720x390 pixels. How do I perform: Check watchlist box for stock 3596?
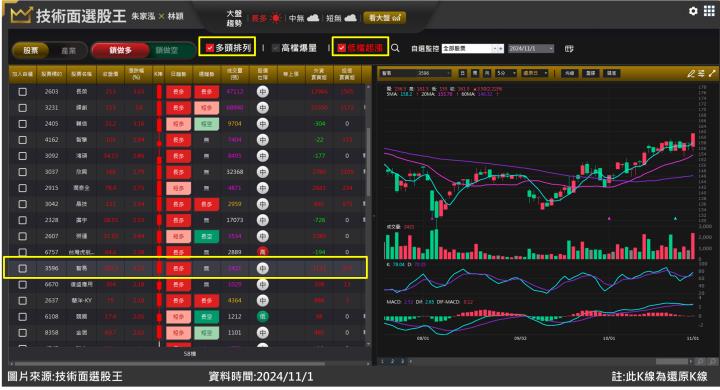[22, 268]
